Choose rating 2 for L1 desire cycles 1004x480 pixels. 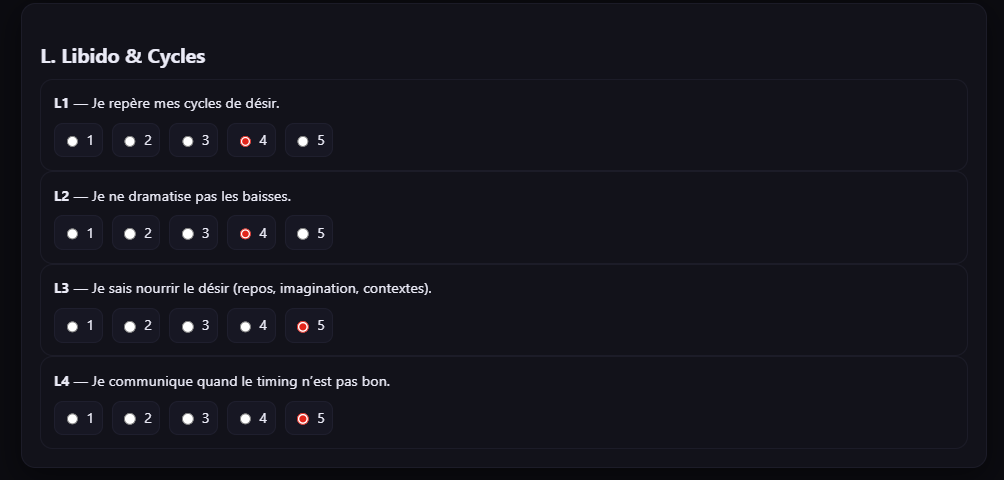130,141
